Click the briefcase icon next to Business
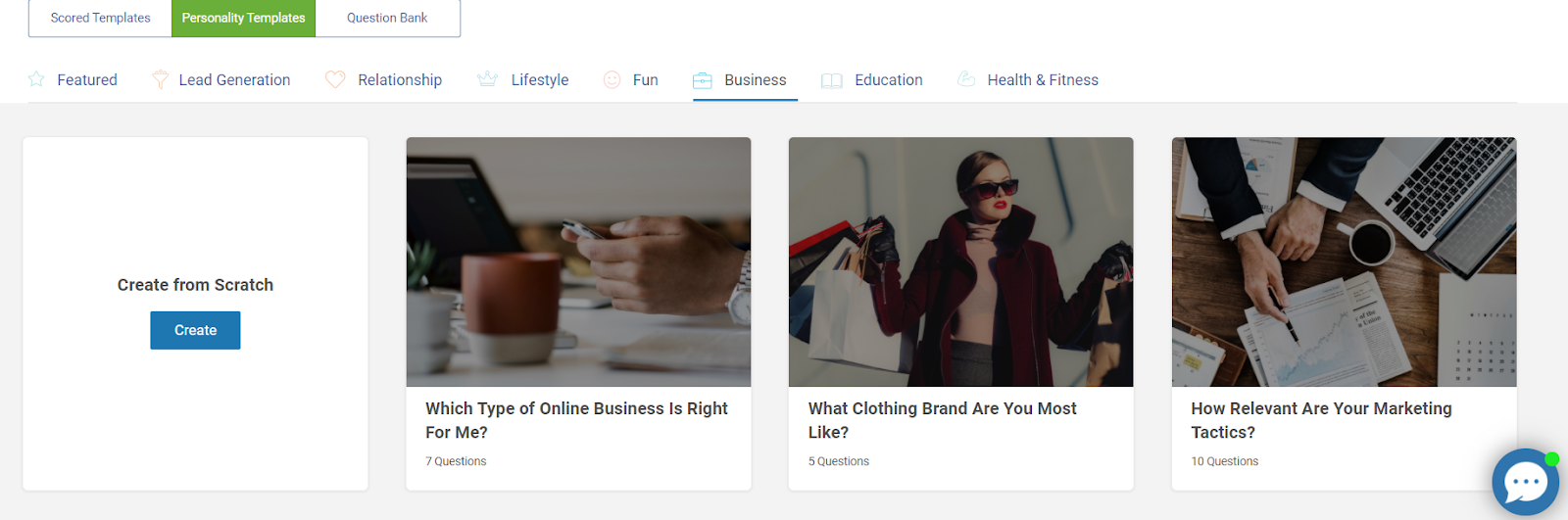The image size is (1568, 520). 703,80
